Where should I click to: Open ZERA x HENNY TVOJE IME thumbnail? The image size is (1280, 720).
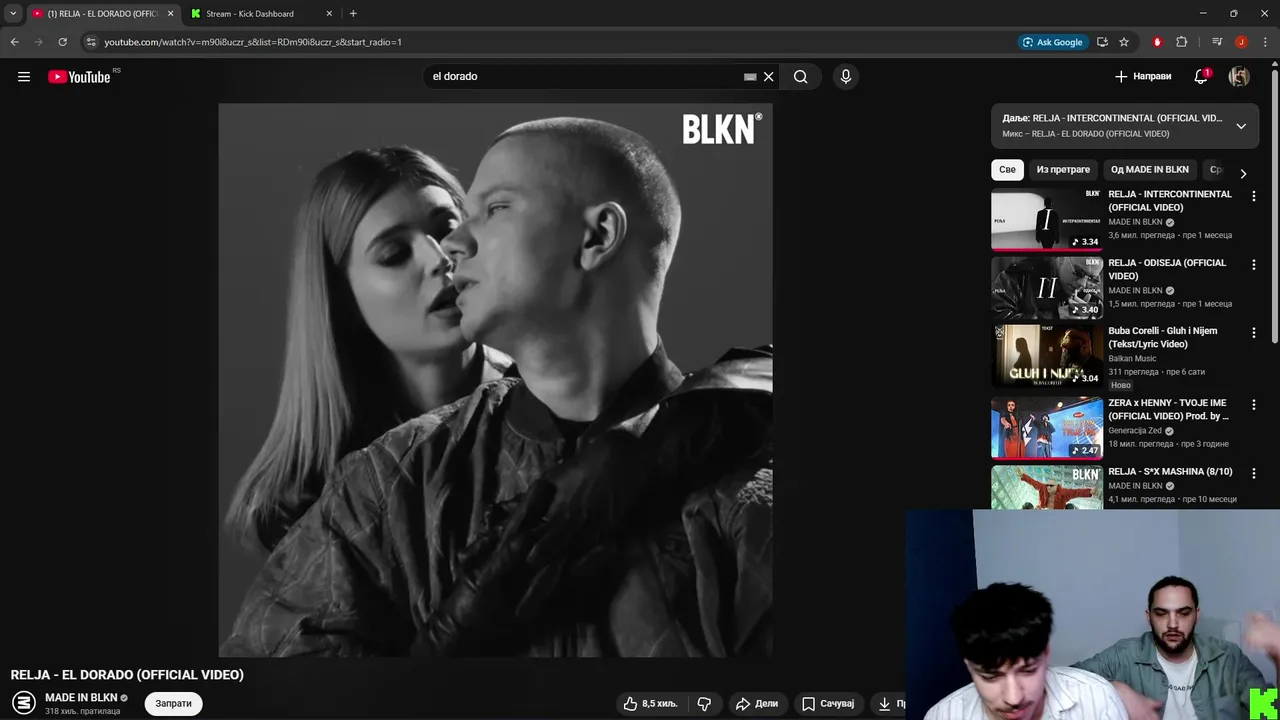coord(1047,428)
